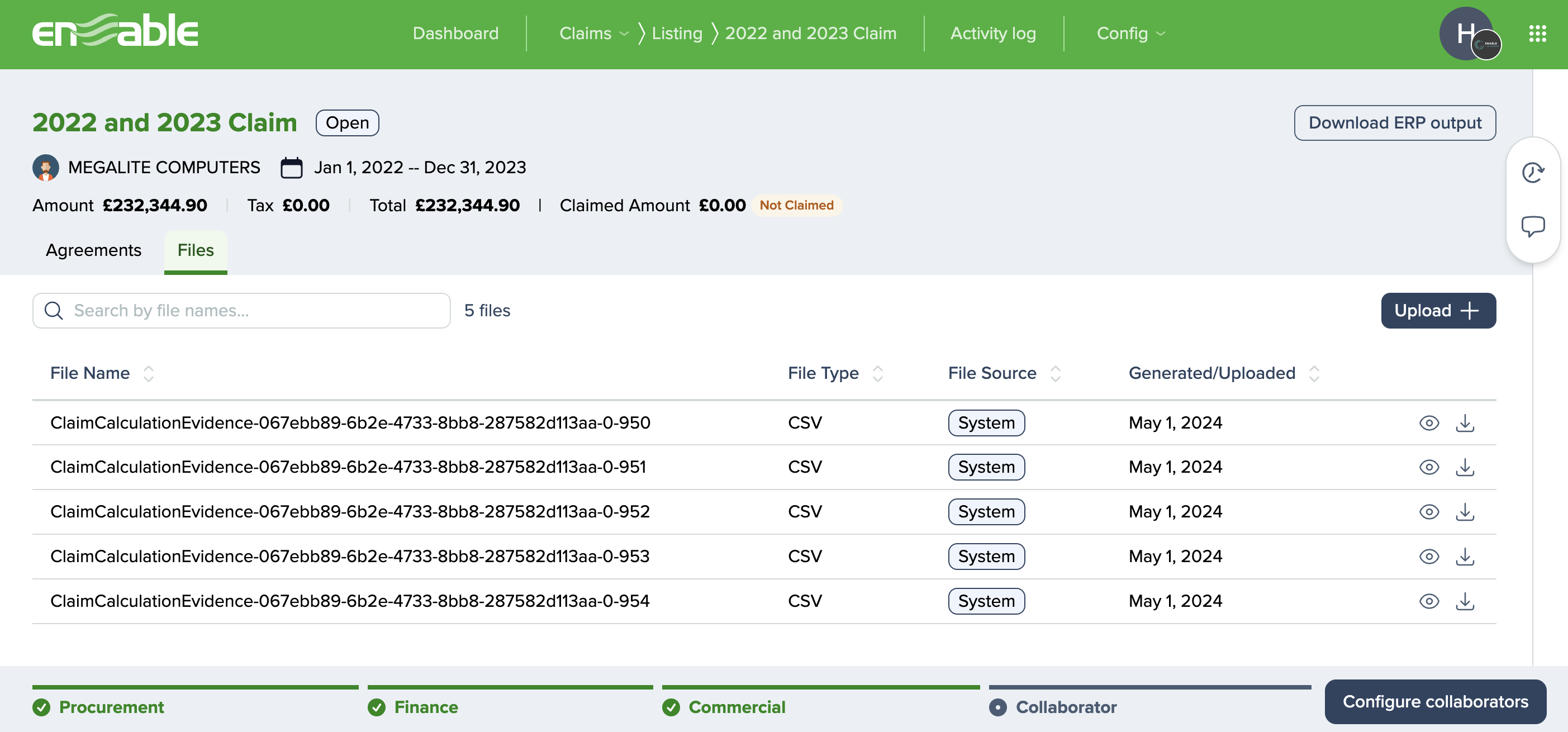Switch to the Agreements tab

pyautogui.click(x=93, y=250)
